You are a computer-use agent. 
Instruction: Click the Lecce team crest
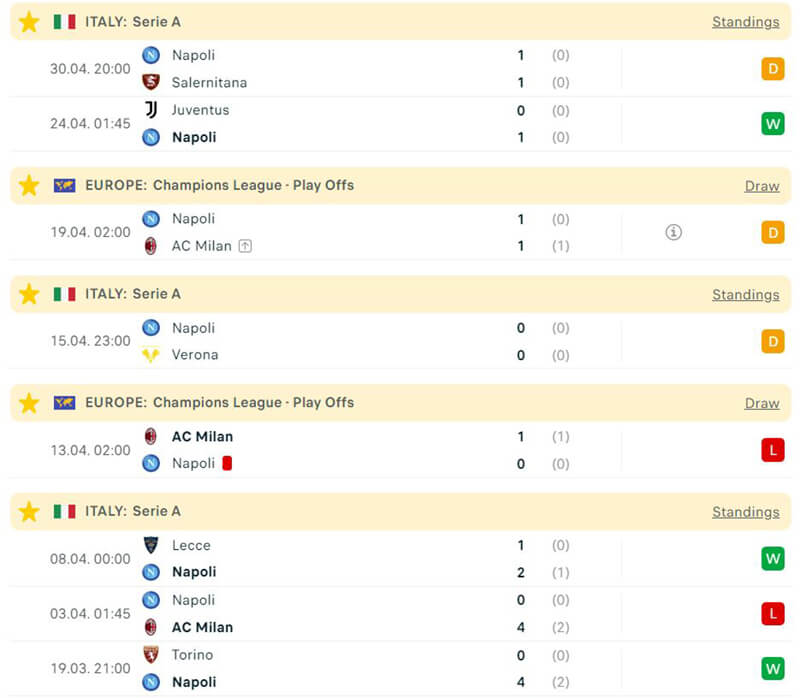[x=151, y=545]
